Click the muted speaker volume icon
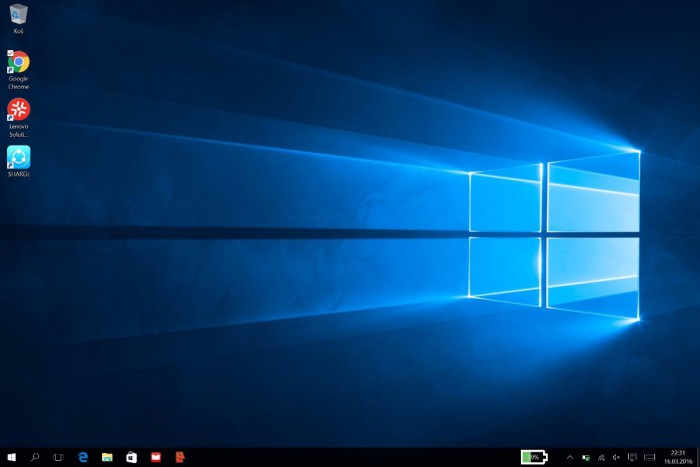Image resolution: width=700 pixels, height=467 pixels. pyautogui.click(x=616, y=457)
